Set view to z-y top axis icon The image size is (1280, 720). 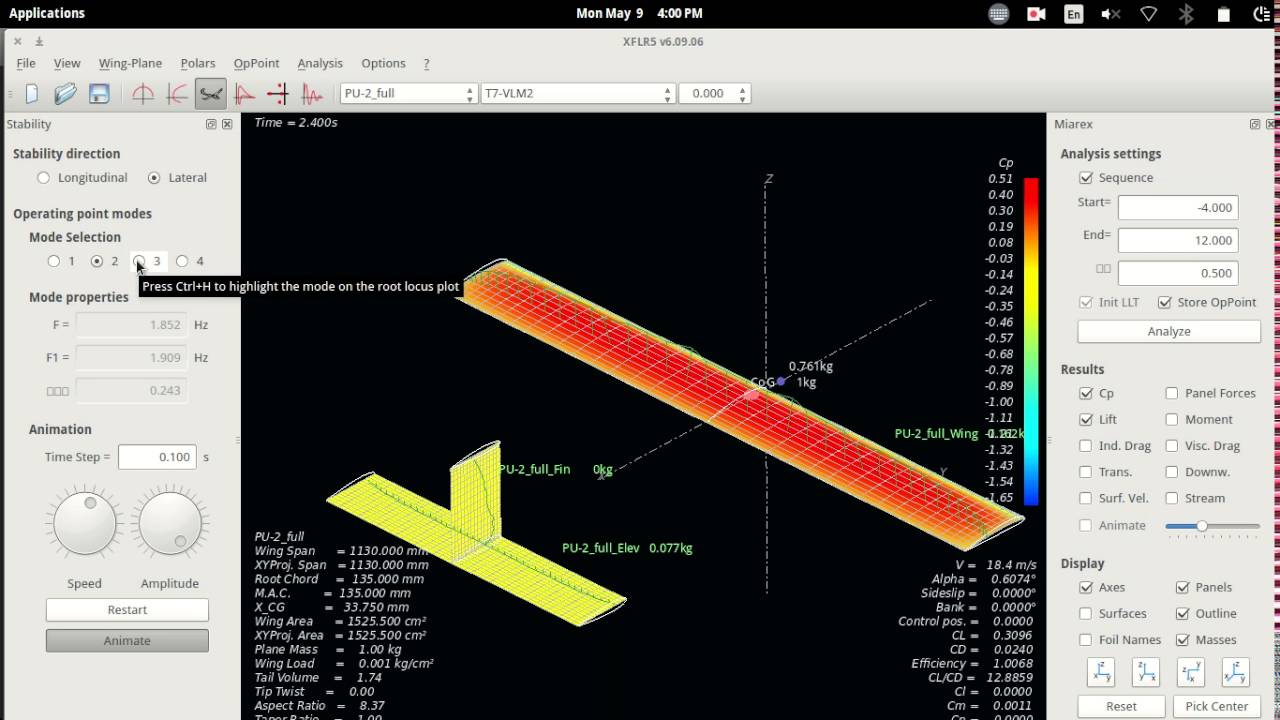pyautogui.click(x=1191, y=672)
